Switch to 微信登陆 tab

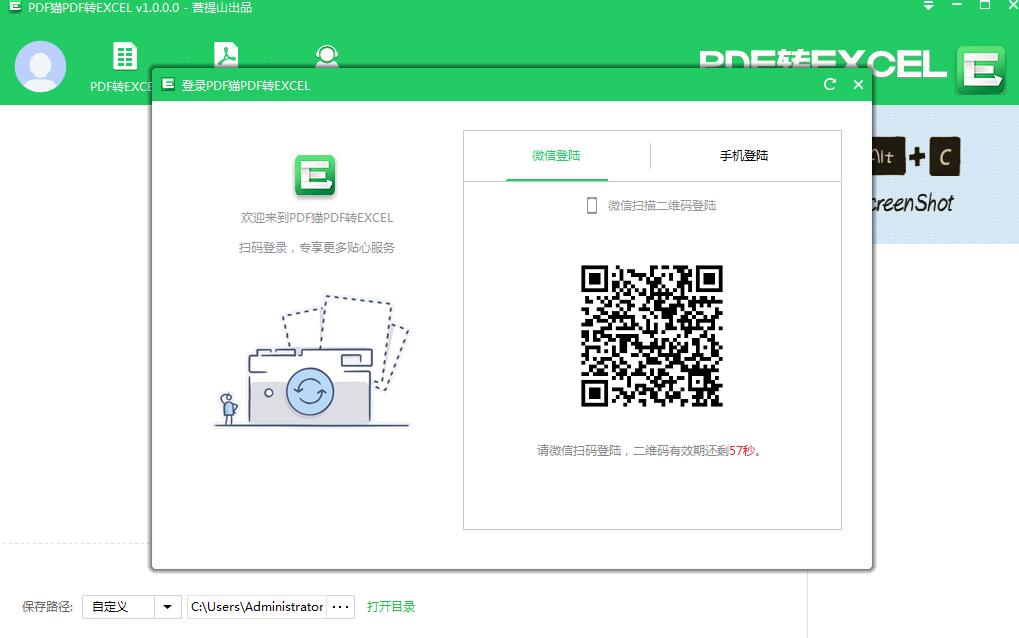[556, 156]
